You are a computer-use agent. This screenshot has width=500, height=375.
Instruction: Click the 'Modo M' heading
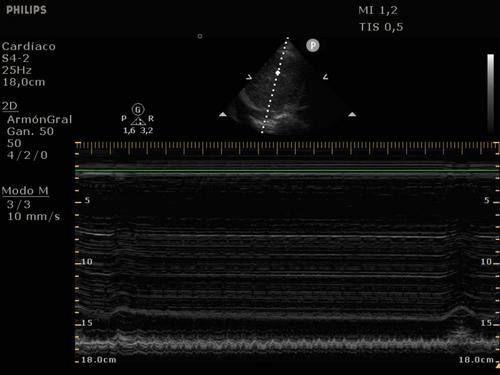pos(25,191)
